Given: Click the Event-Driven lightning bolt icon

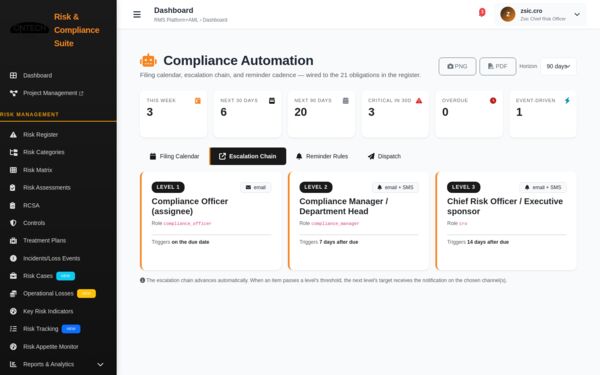Looking at the screenshot, I should pos(567,101).
